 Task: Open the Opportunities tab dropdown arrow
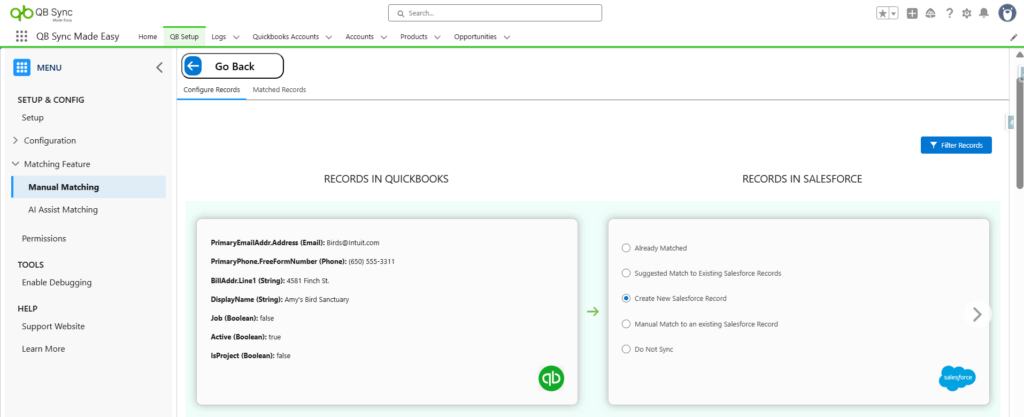[506, 37]
